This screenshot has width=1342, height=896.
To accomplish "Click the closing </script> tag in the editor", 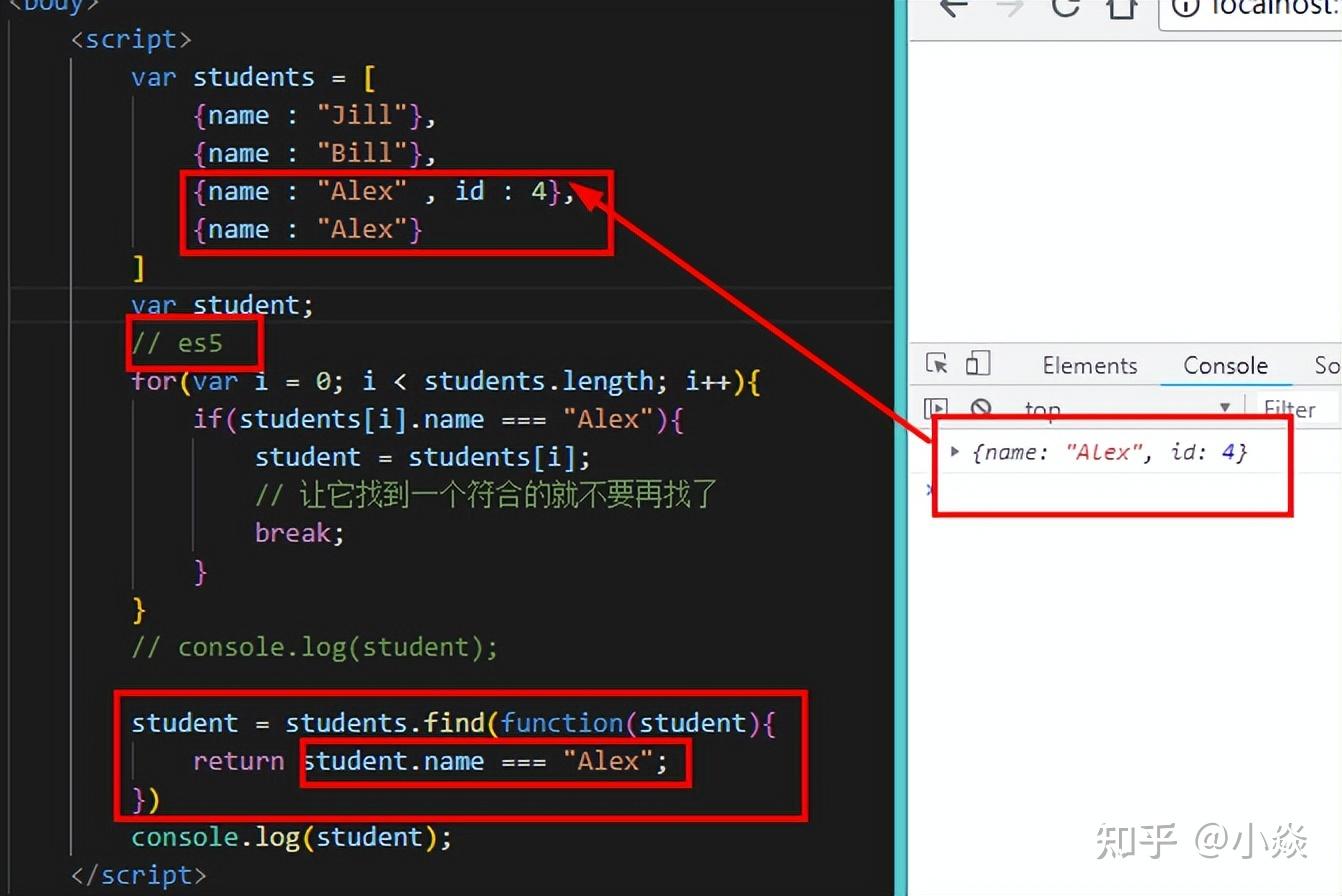I will 139,875.
